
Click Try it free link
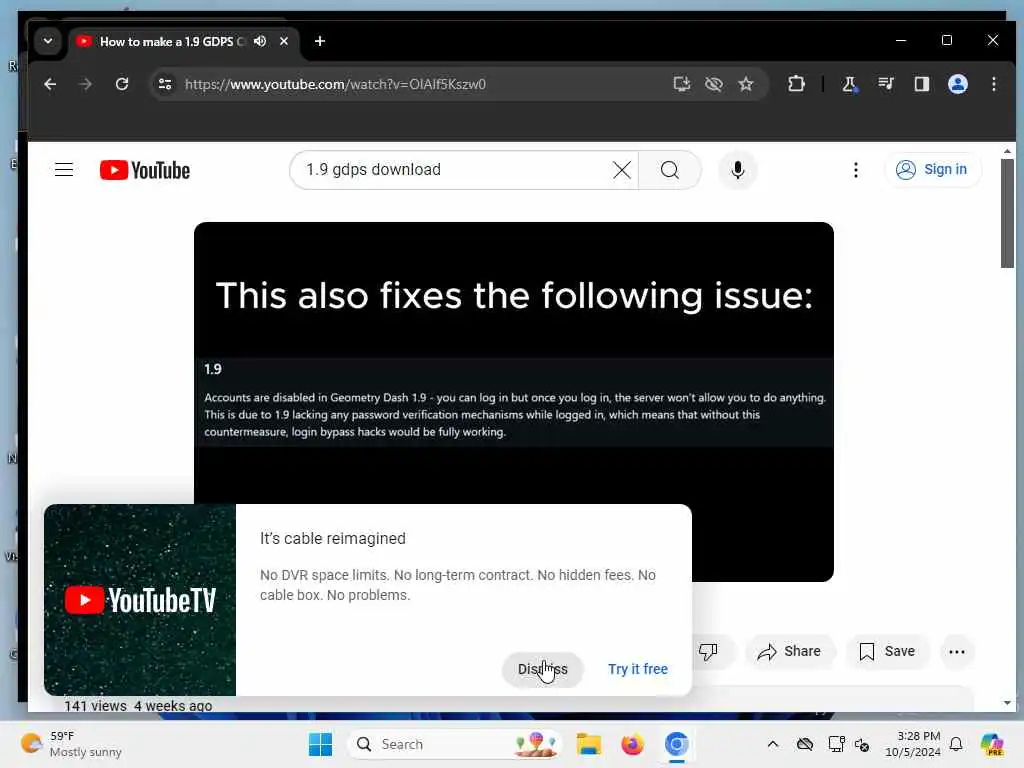pos(637,669)
